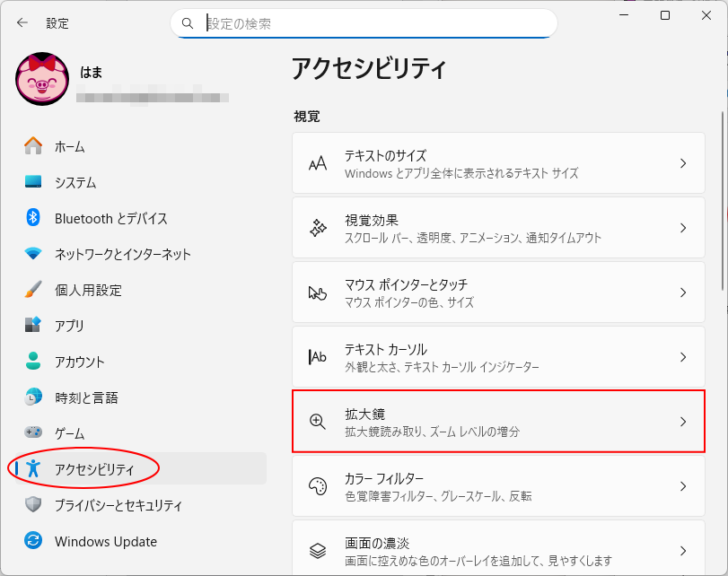Open プライバシーとセキュリティ
Viewport: 728px width, 576px height.
pos(141,505)
